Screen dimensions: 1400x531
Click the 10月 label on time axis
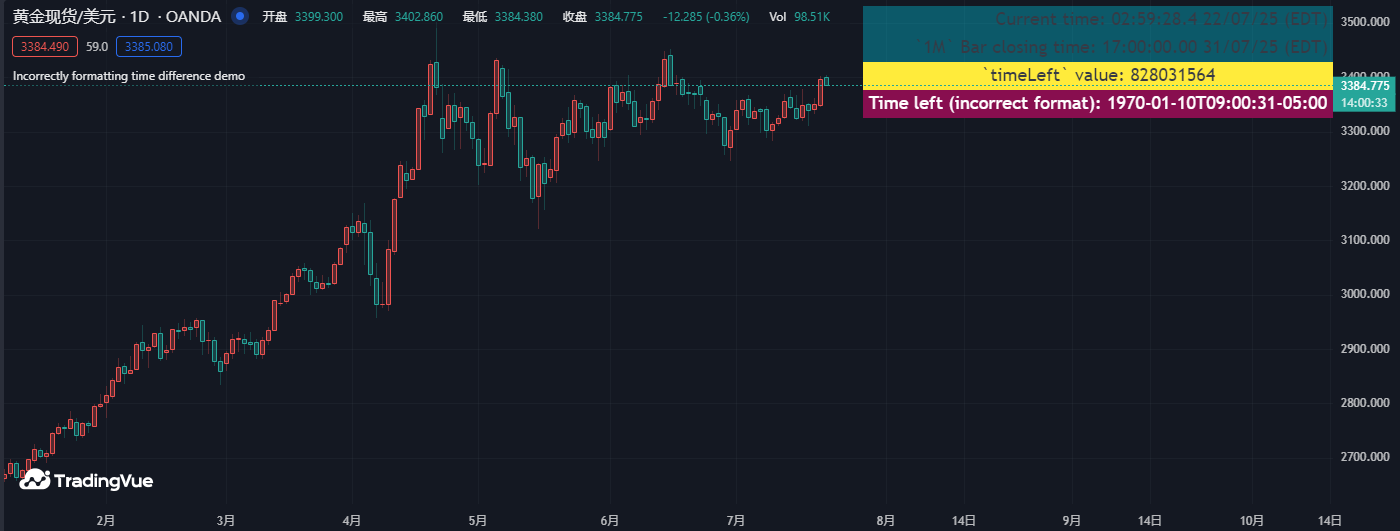tap(1252, 520)
